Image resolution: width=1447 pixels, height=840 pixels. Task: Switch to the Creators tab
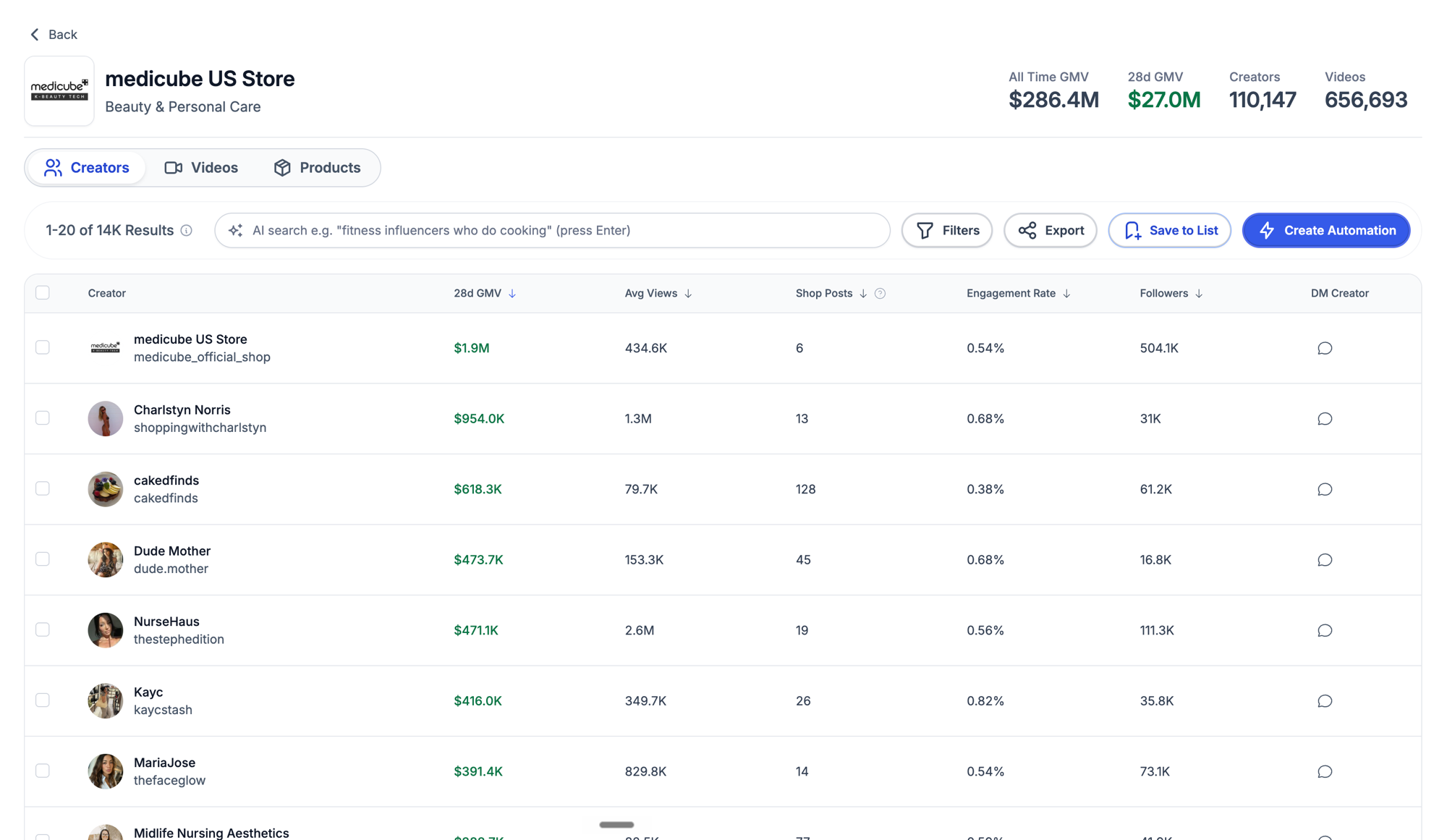click(86, 168)
